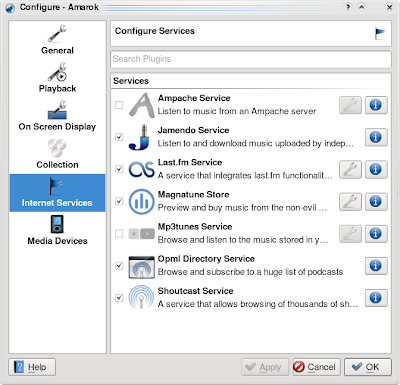Select the 'Jamendo Service' title text
400x385 pixels.
coord(193,130)
